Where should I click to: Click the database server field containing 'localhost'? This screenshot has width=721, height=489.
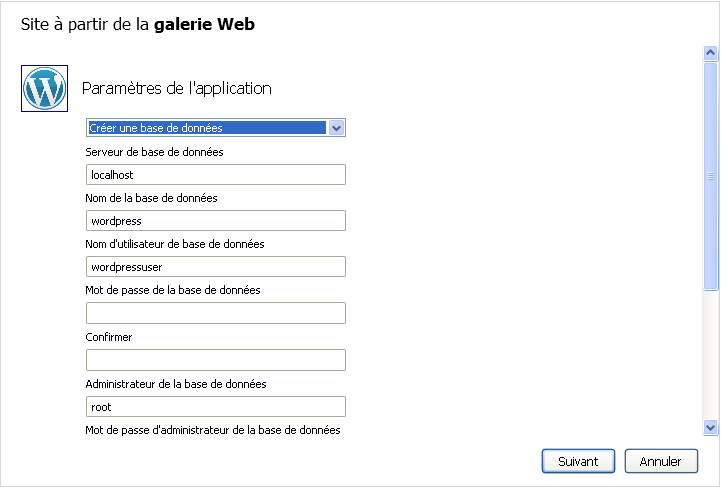pos(215,175)
